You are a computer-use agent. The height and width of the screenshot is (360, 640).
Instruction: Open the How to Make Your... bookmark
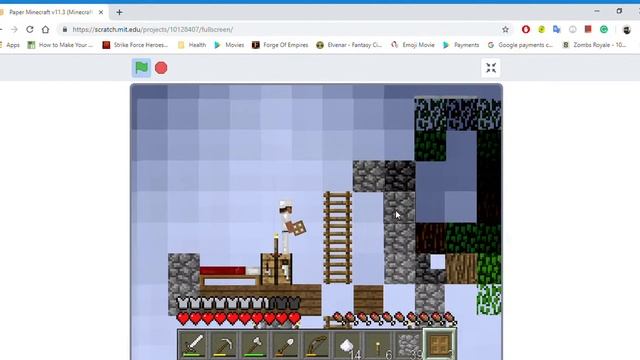(x=60, y=45)
